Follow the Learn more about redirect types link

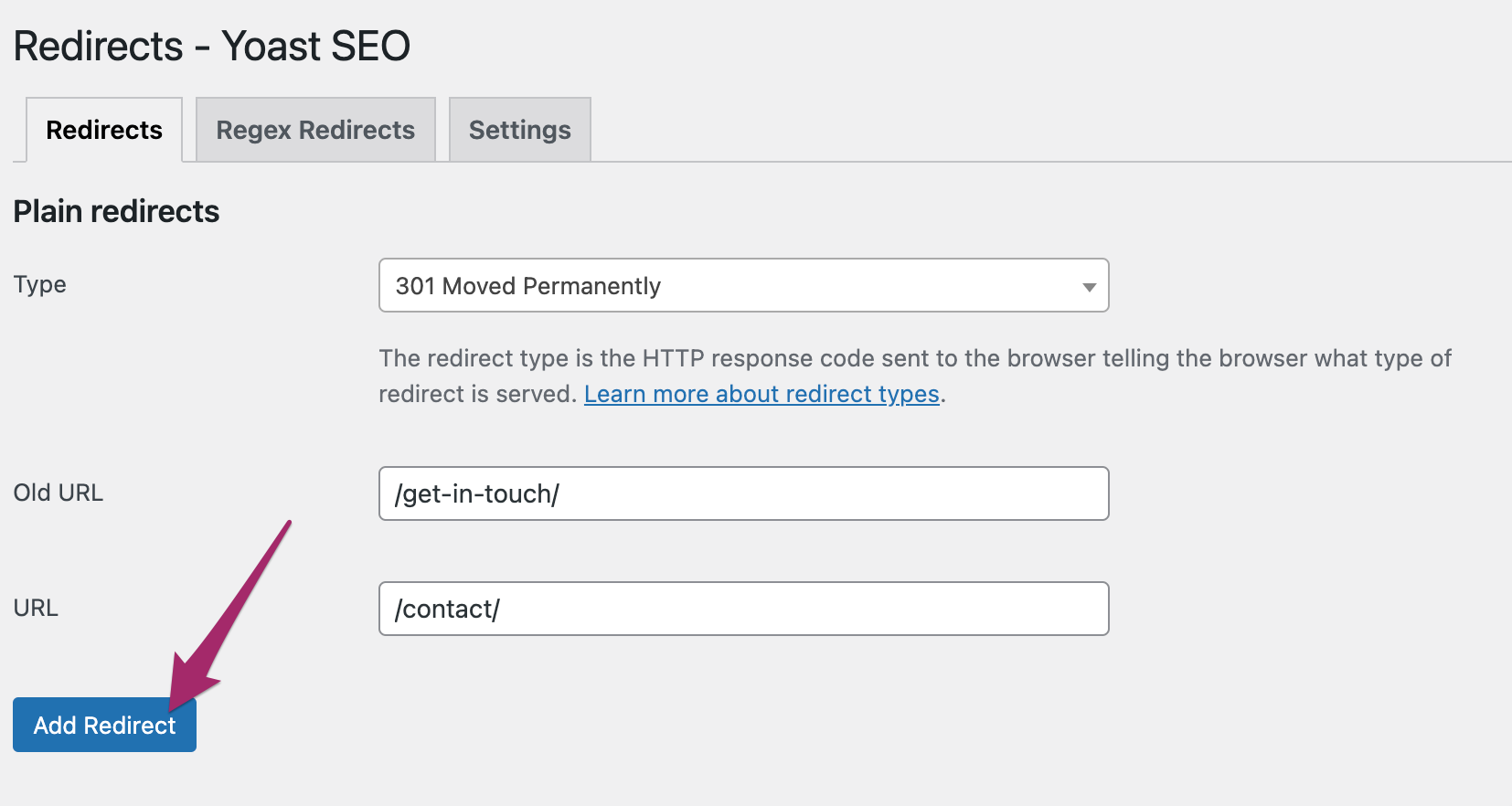(x=761, y=394)
